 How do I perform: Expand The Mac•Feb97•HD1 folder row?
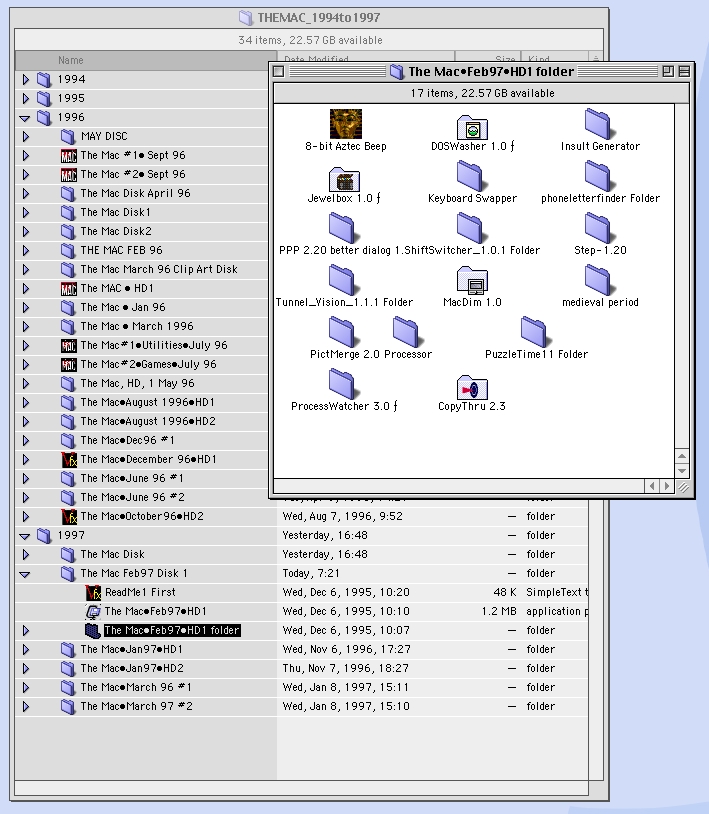25,631
